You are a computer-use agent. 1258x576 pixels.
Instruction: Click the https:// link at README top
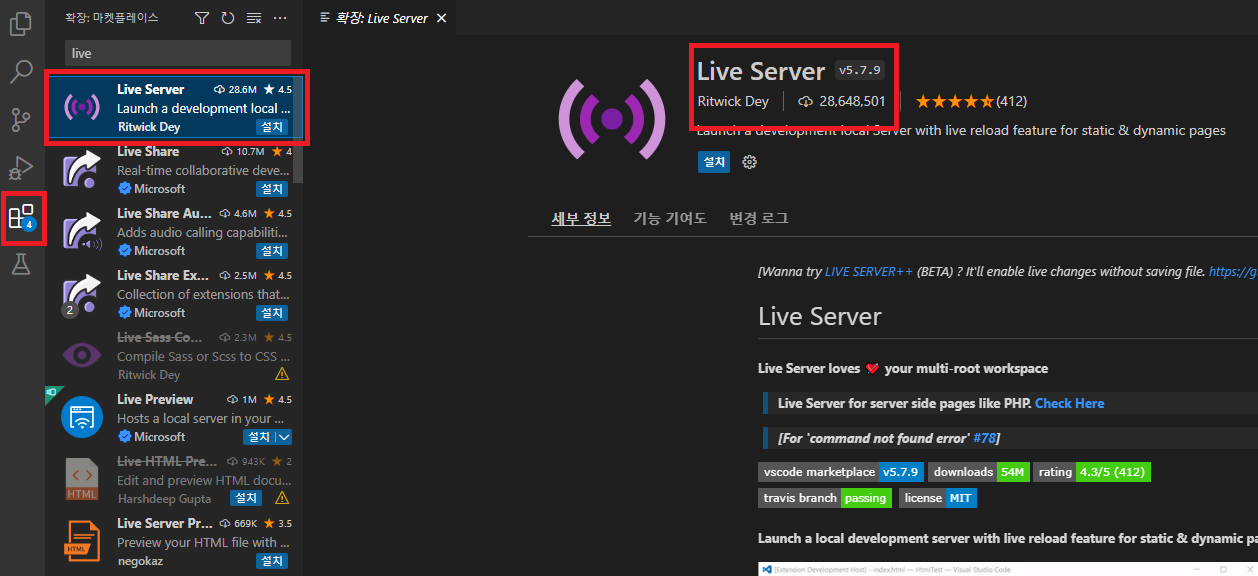point(1233,271)
